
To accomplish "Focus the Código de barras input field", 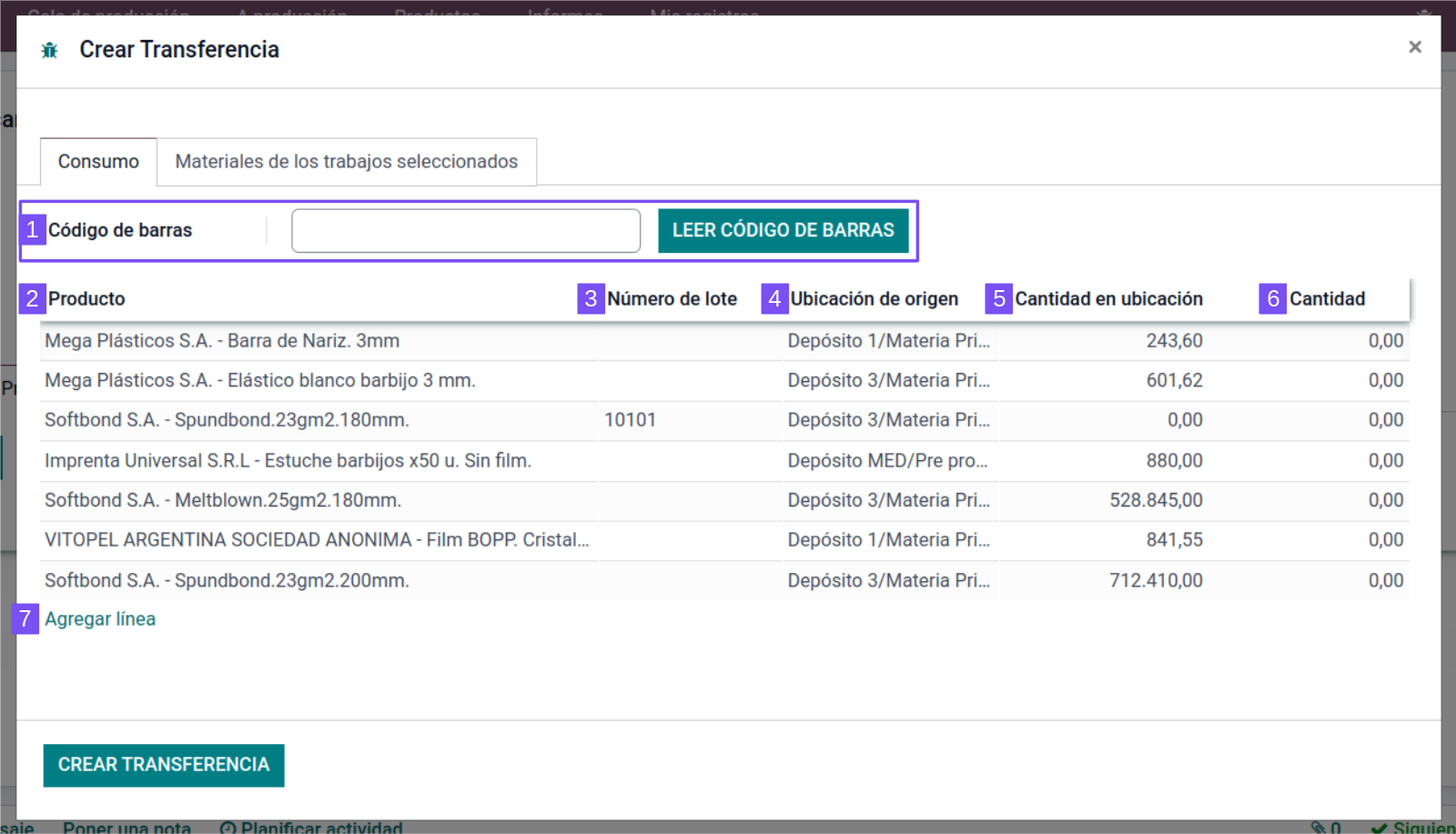I will [x=465, y=231].
